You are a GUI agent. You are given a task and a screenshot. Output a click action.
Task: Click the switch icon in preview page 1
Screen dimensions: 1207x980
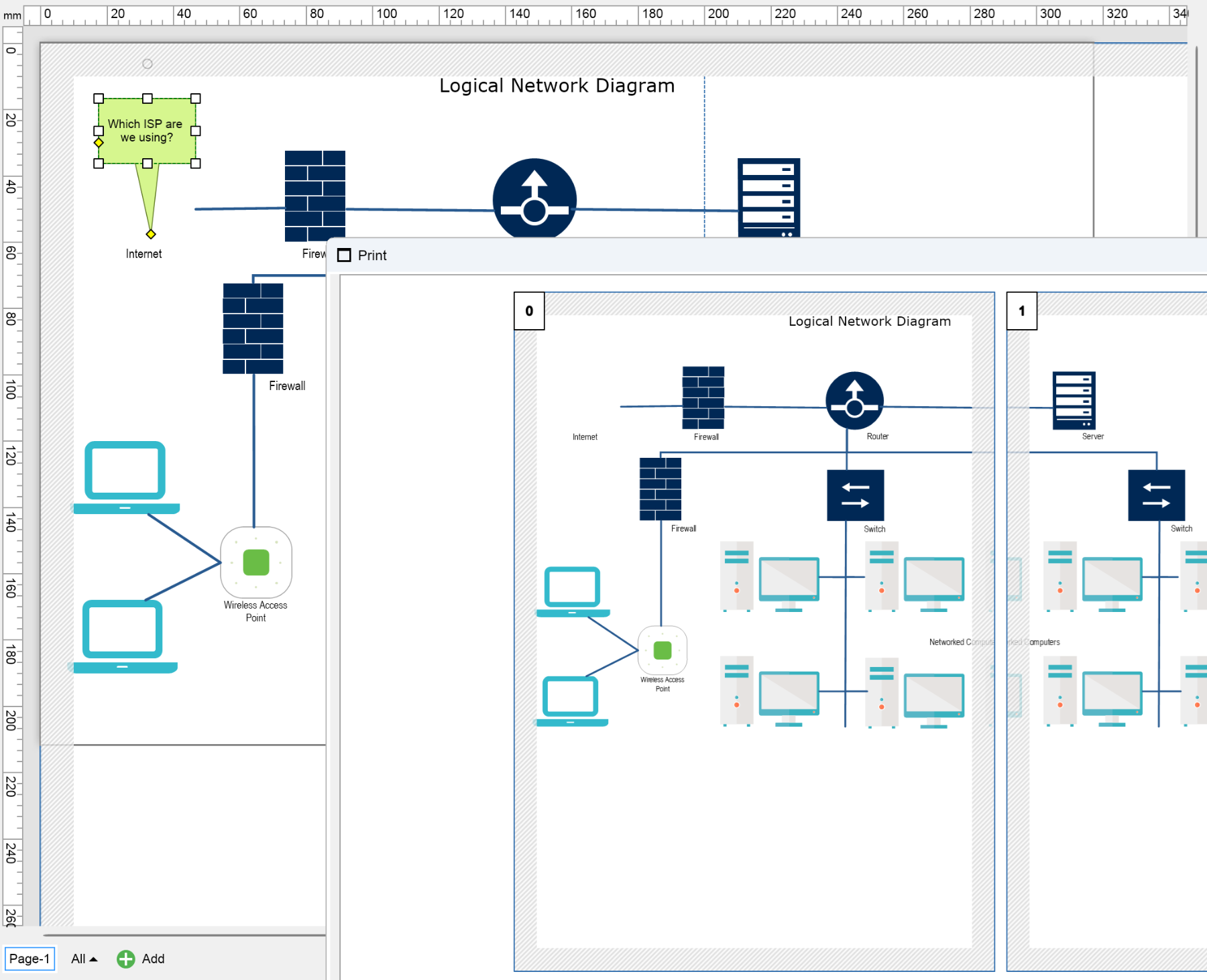[1157, 495]
